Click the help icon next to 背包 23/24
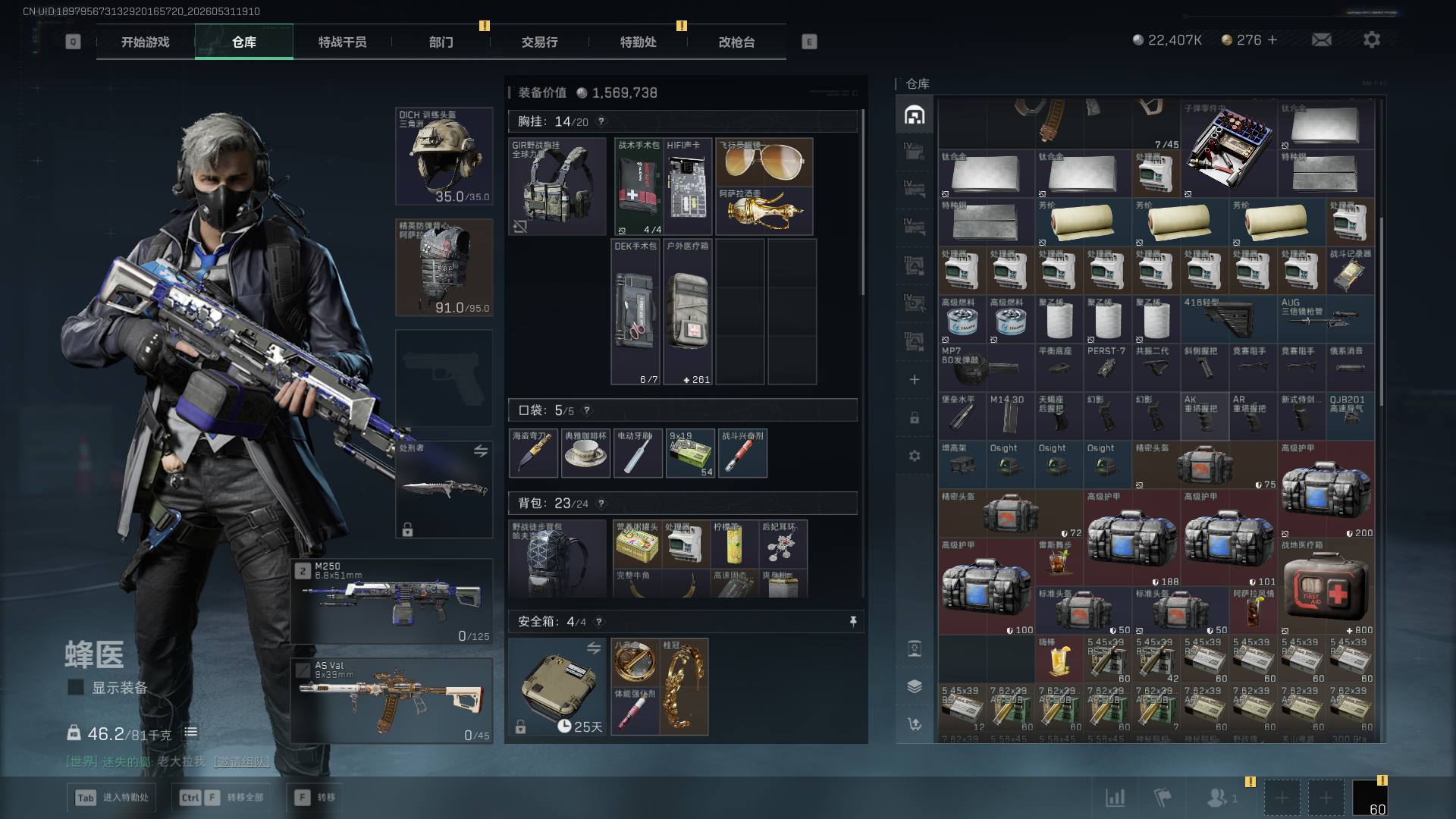Screen dimensions: 1456x819 tap(601, 504)
